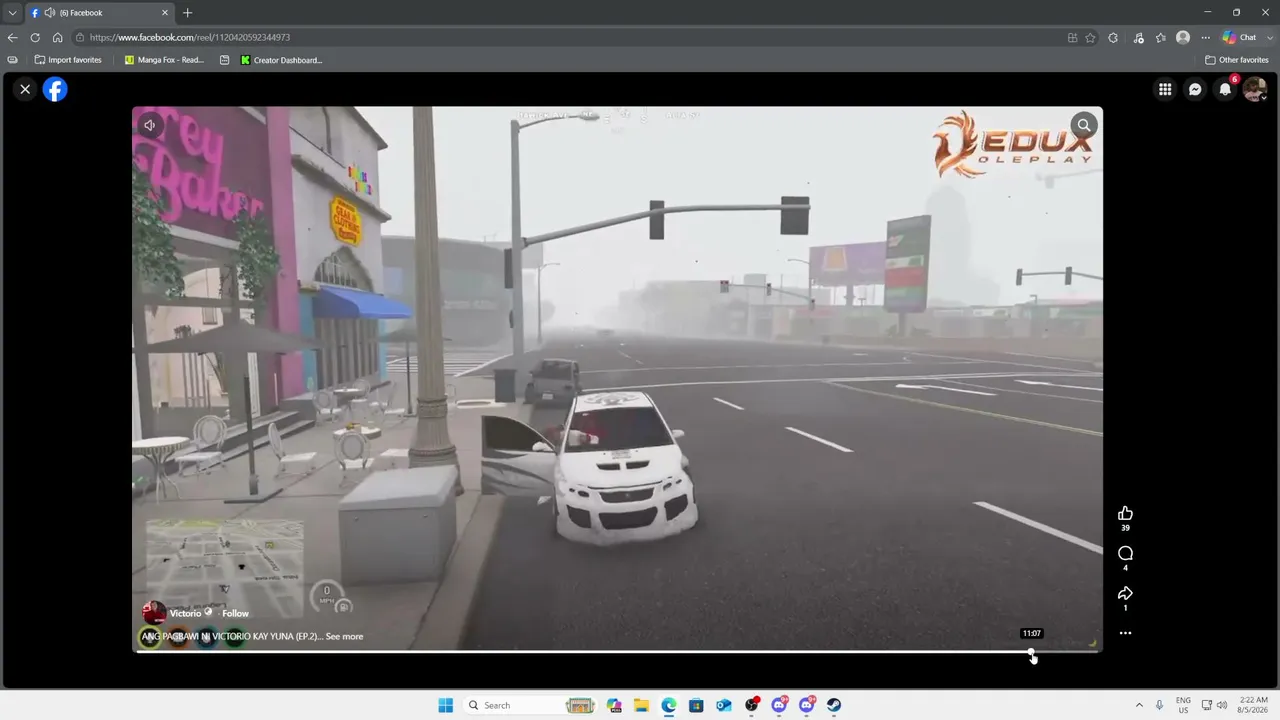Open the Creator Dashboard bookmark
This screenshot has width=1280, height=720.
pyautogui.click(x=281, y=60)
